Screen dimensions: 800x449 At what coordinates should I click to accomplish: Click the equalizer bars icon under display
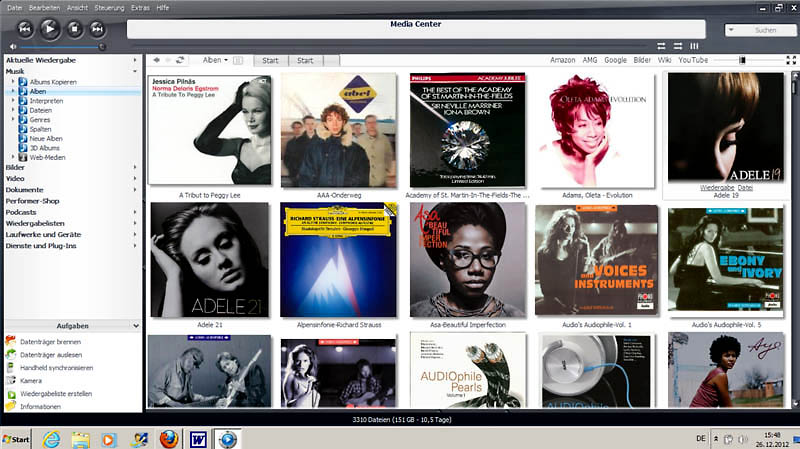[x=695, y=46]
